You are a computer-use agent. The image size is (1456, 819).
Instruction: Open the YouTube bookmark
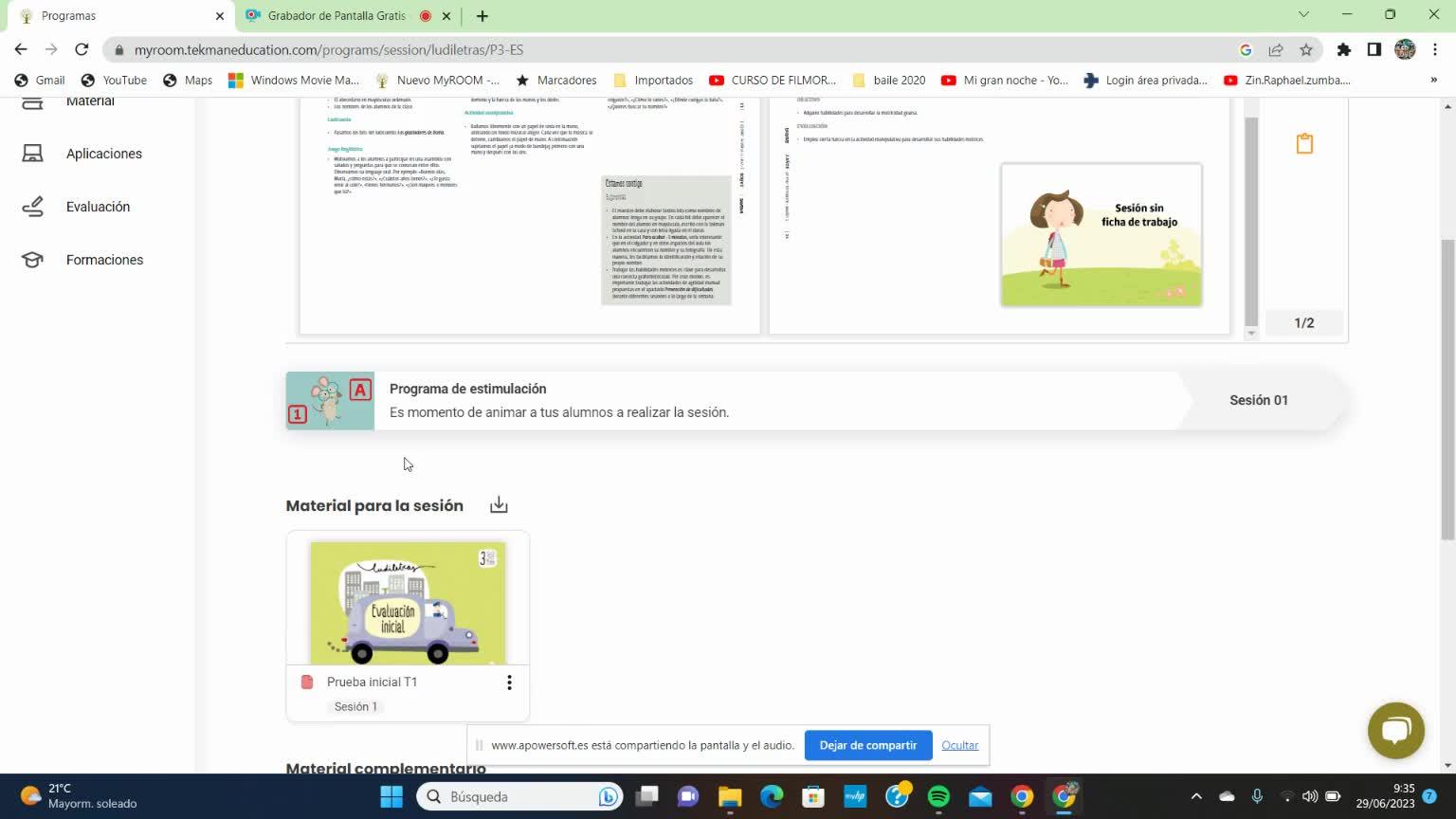(x=114, y=81)
